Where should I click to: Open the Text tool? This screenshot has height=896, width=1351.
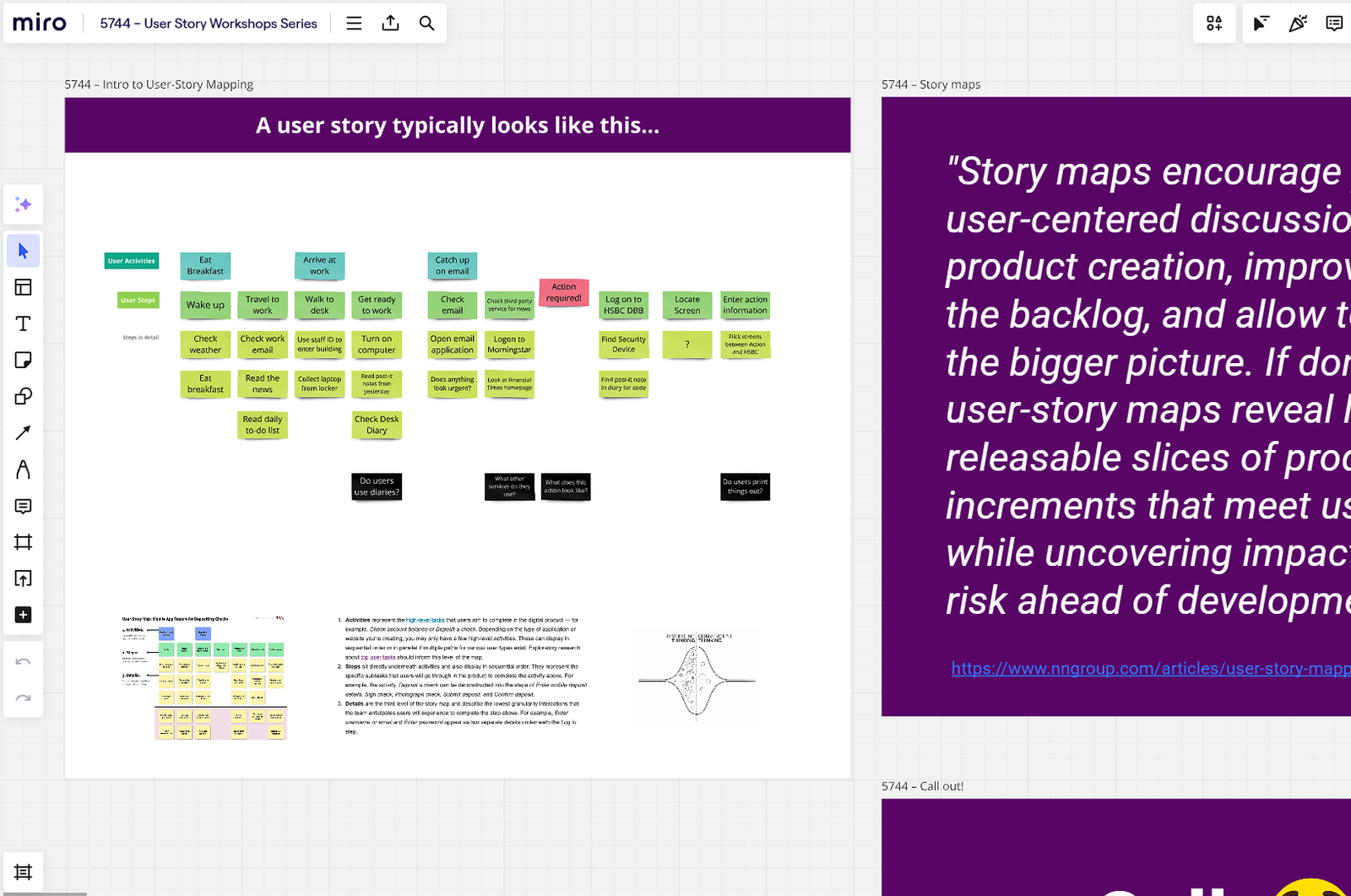(23, 323)
